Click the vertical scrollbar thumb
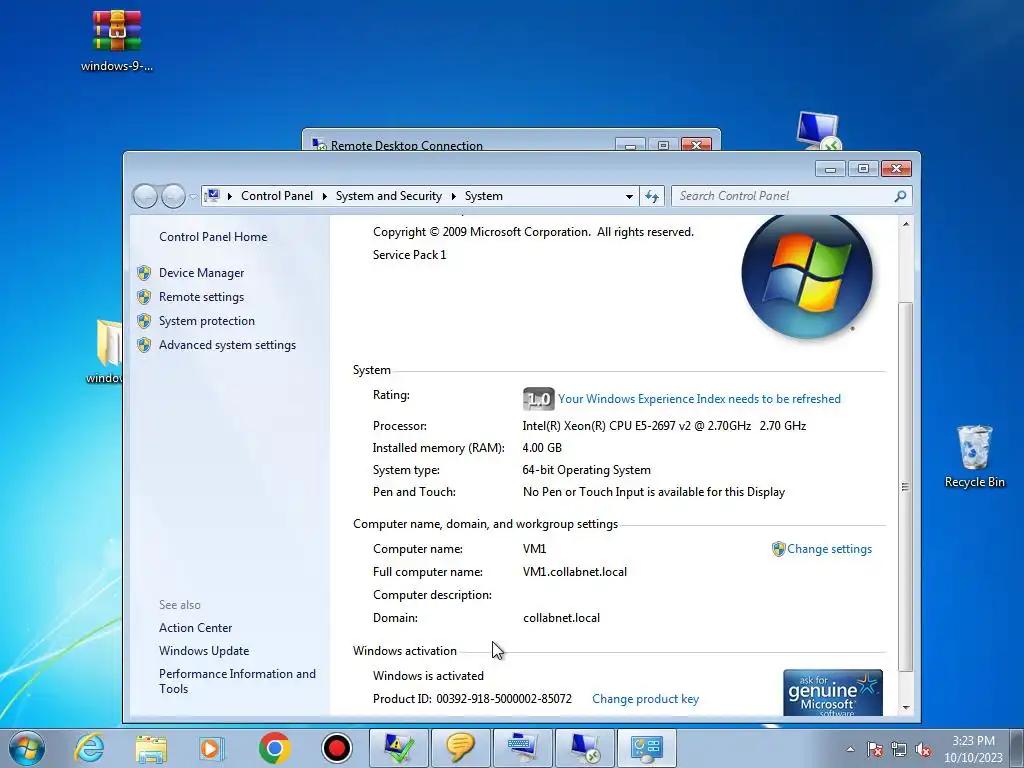 click(905, 487)
